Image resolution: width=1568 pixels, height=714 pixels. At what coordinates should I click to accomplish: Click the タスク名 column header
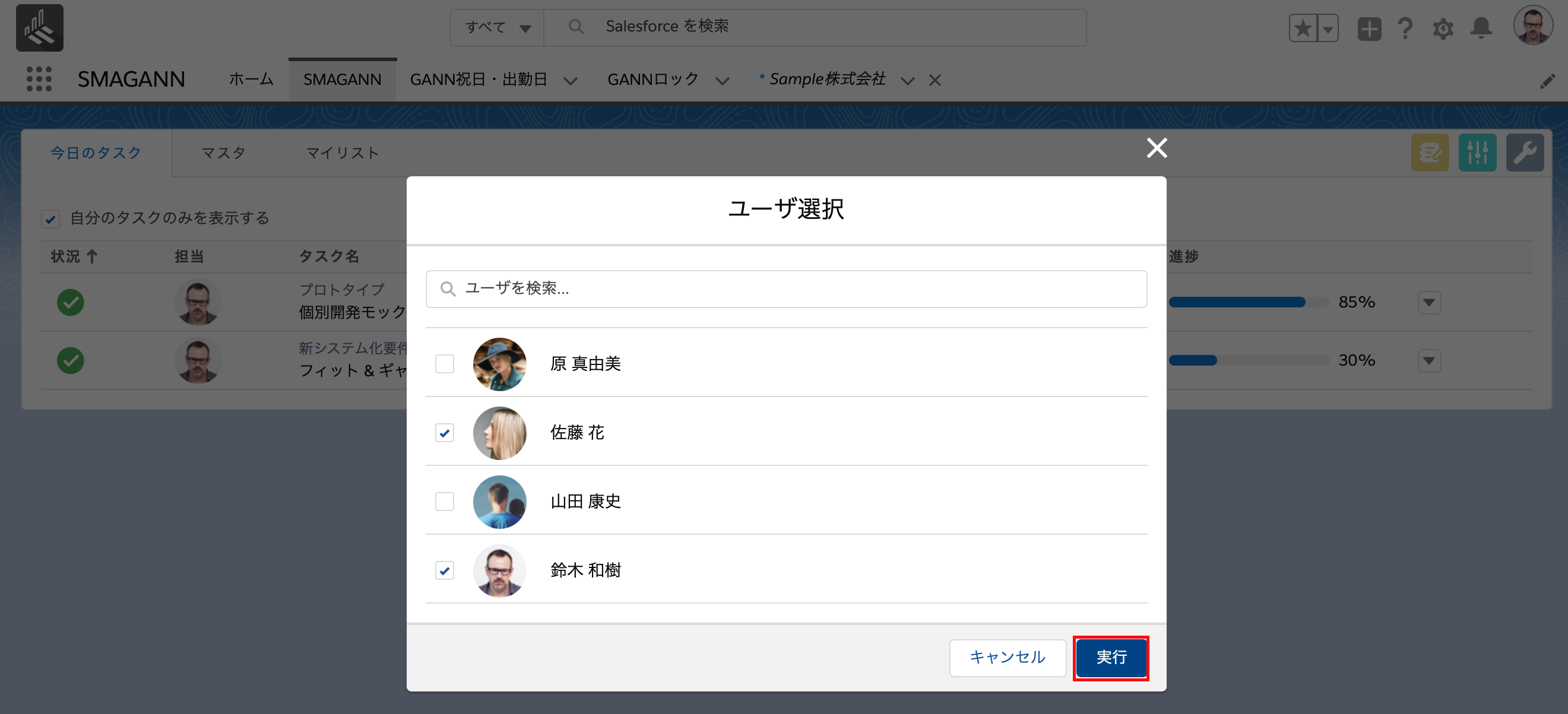point(329,256)
